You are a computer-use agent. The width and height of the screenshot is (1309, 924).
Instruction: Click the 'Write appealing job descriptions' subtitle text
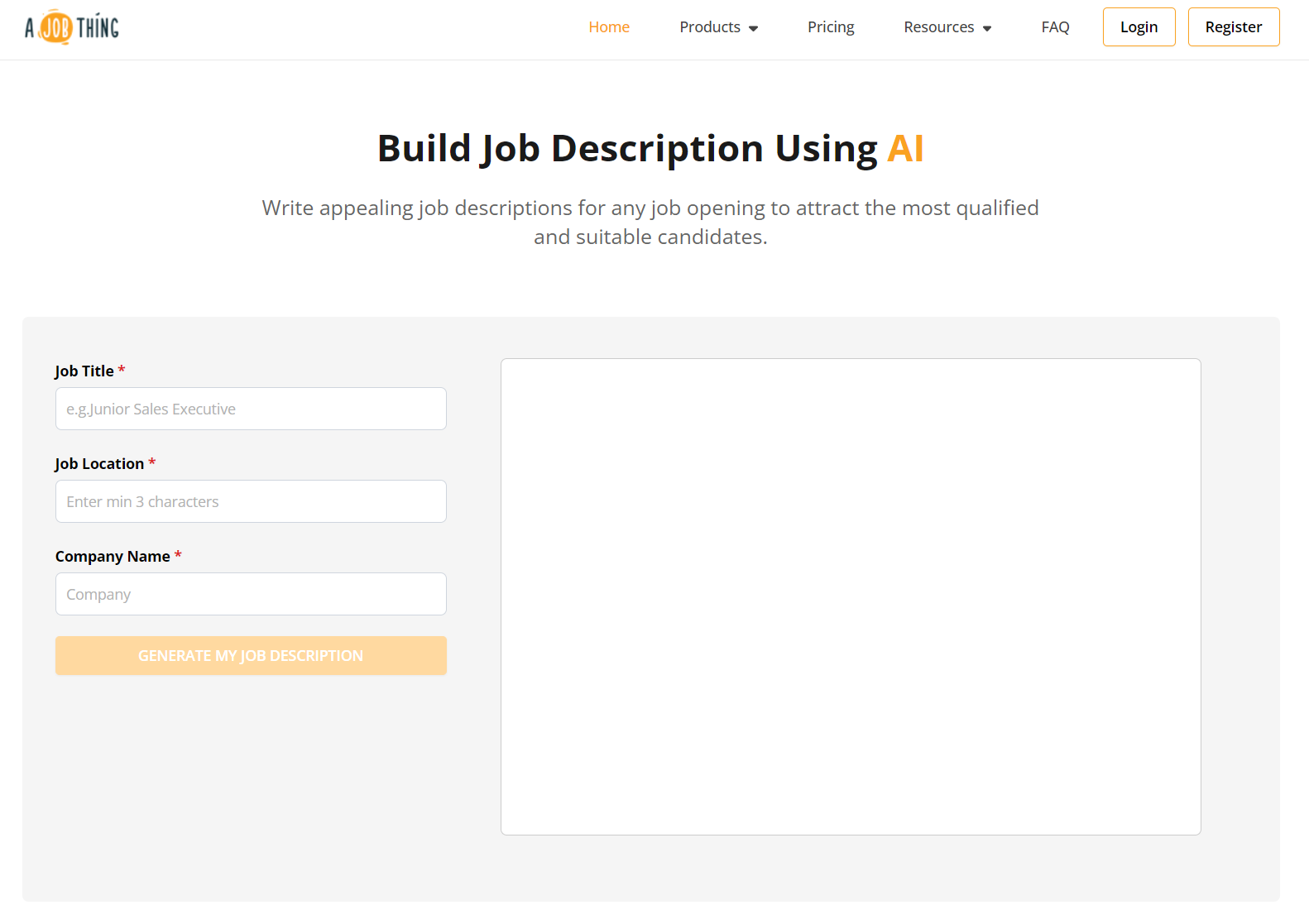pos(650,223)
